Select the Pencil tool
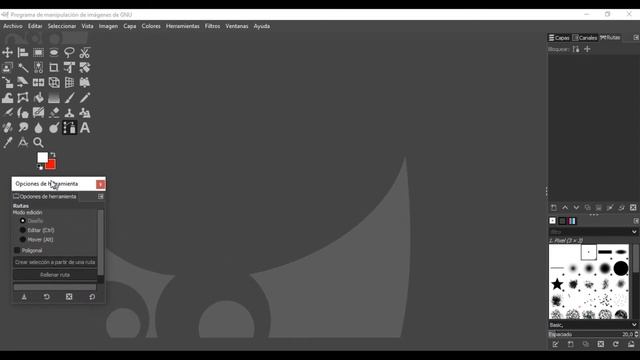 click(84, 98)
